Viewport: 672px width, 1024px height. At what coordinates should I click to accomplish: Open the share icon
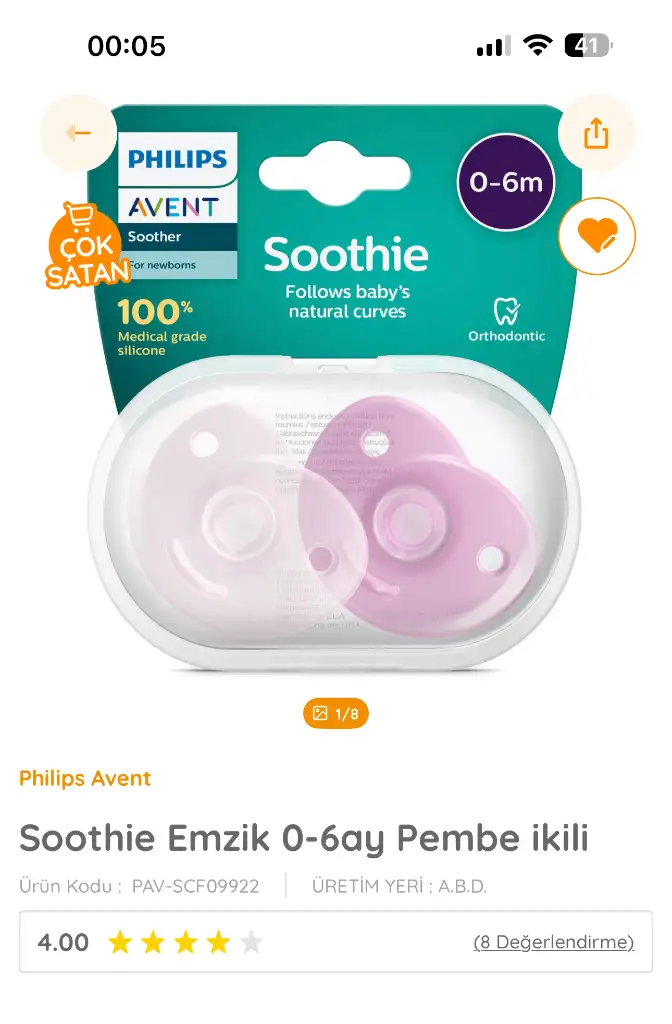(596, 133)
